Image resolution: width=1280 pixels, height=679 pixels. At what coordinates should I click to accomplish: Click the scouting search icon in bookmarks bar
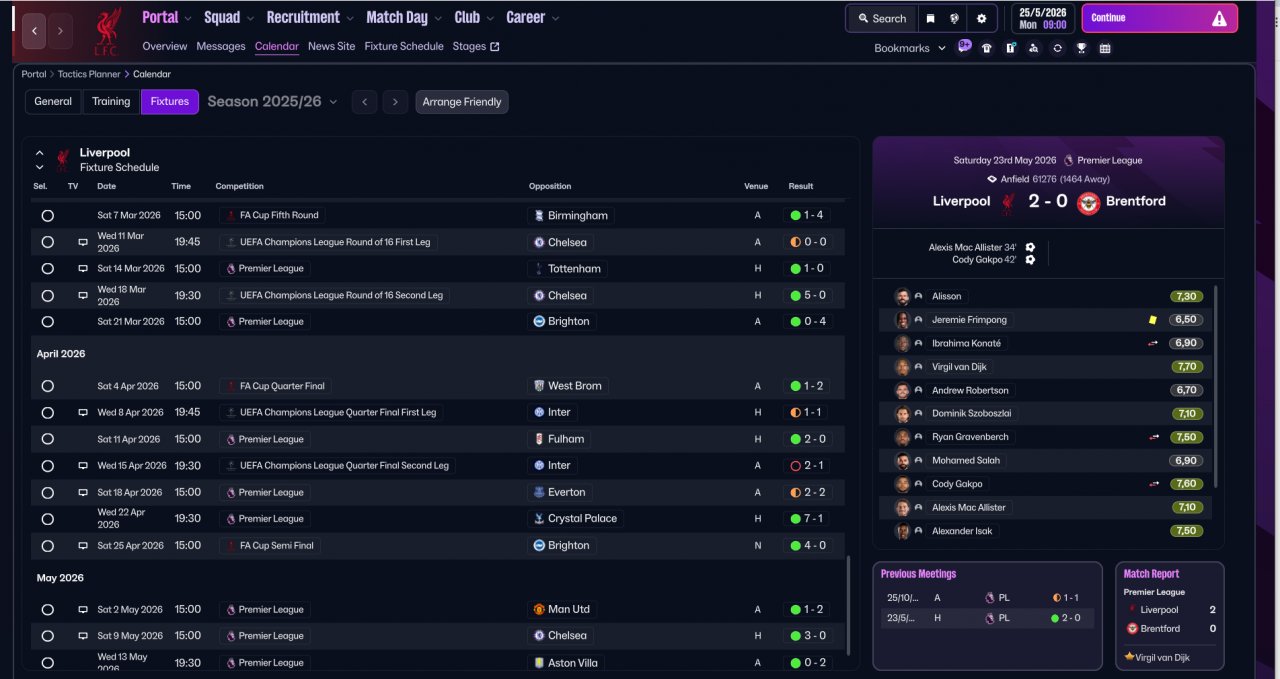(x=1034, y=48)
